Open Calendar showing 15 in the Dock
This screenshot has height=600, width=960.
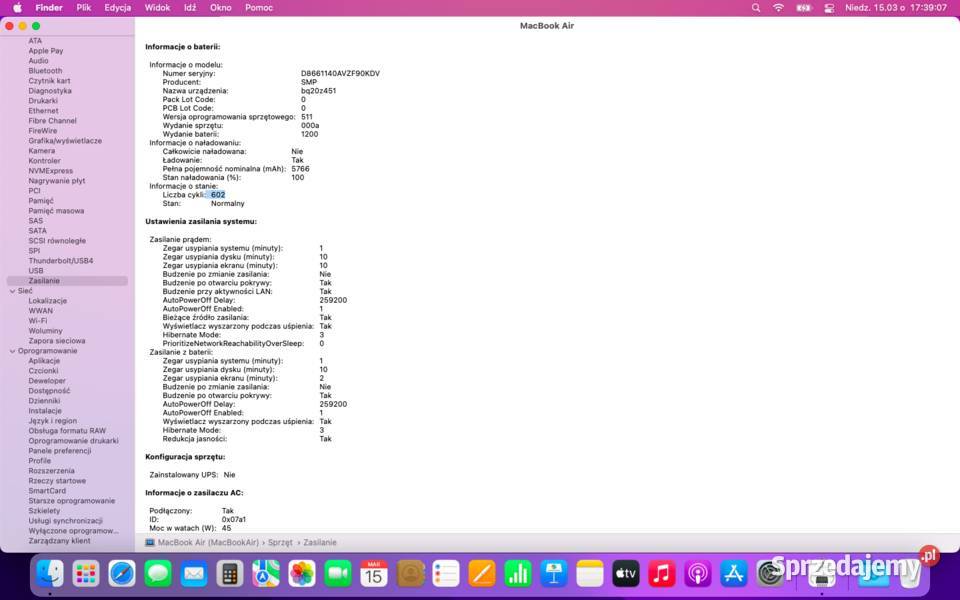pyautogui.click(x=373, y=574)
